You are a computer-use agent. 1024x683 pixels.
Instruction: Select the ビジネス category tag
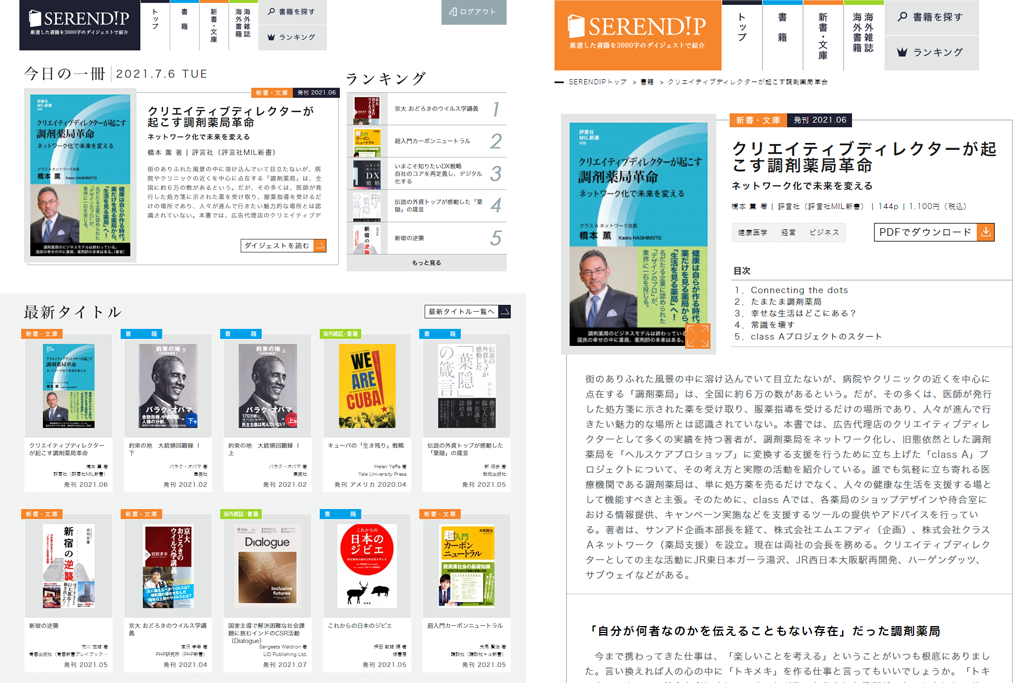click(824, 232)
